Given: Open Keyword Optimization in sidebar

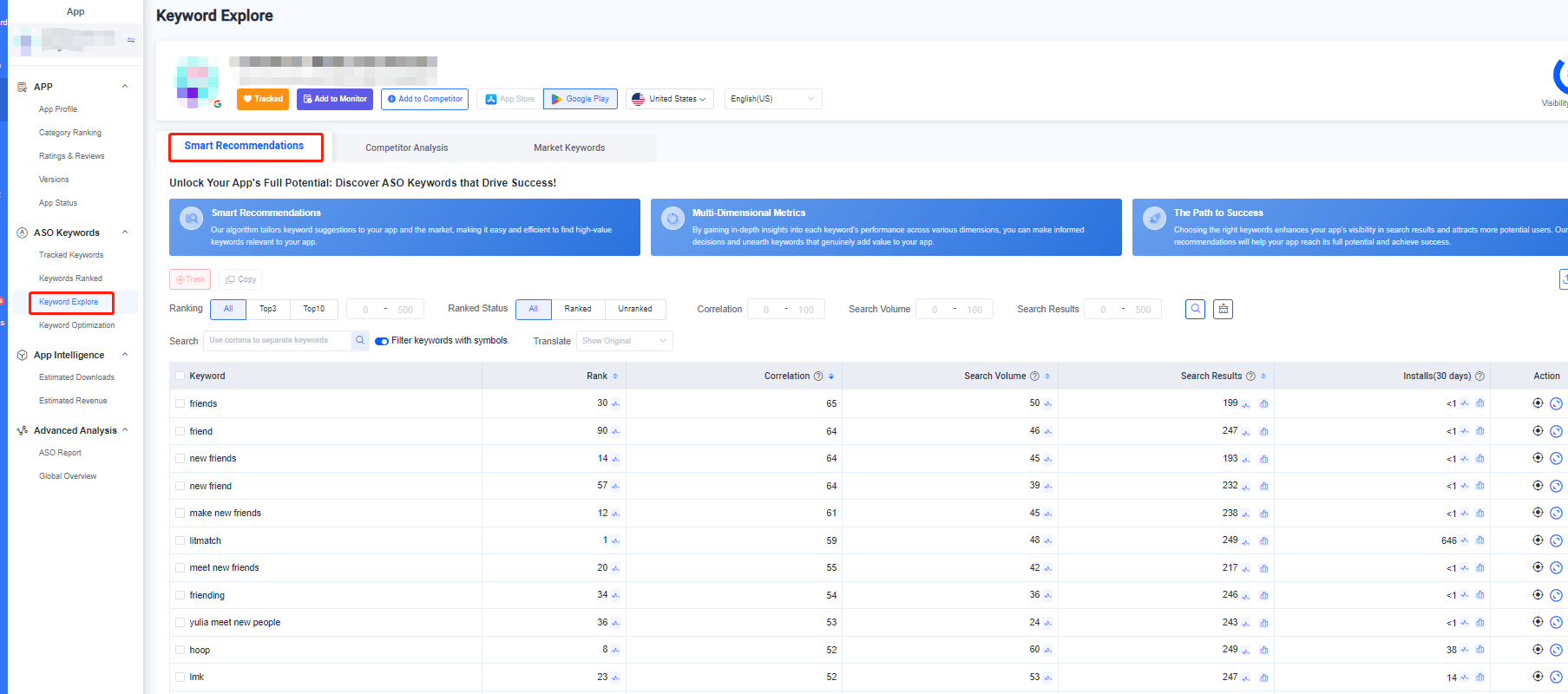Looking at the screenshot, I should pos(76,325).
